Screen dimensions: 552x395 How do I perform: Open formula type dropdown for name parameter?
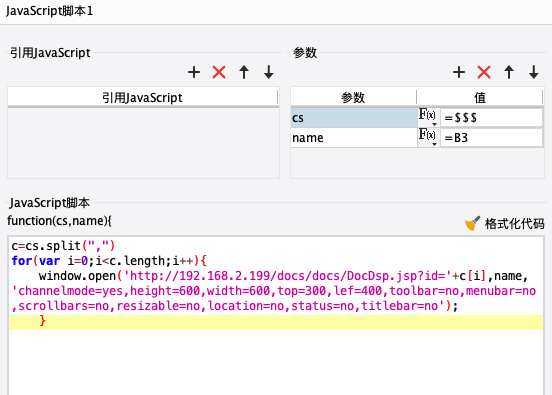(428, 137)
